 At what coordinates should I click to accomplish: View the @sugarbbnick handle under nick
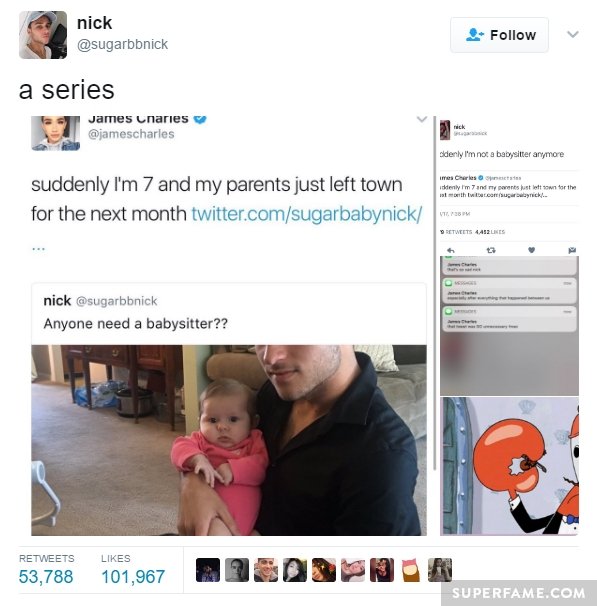(122, 44)
